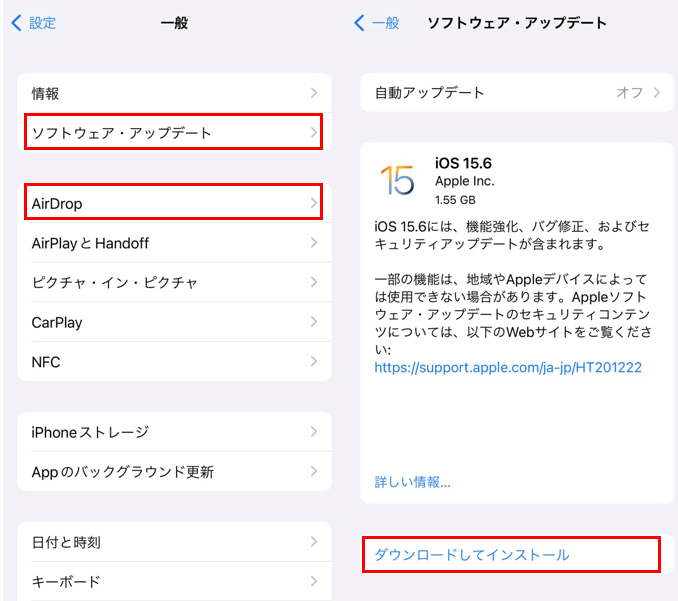This screenshot has width=678, height=601.
Task: Tap the chevron on the AirDrop row
Action: pyautogui.click(x=314, y=202)
